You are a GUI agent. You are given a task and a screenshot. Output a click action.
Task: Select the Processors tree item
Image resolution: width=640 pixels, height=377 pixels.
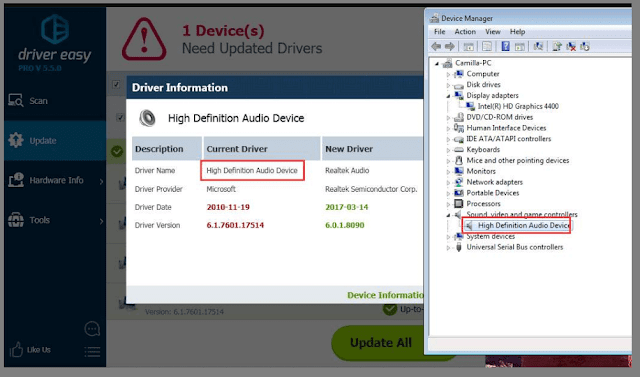[x=483, y=204]
